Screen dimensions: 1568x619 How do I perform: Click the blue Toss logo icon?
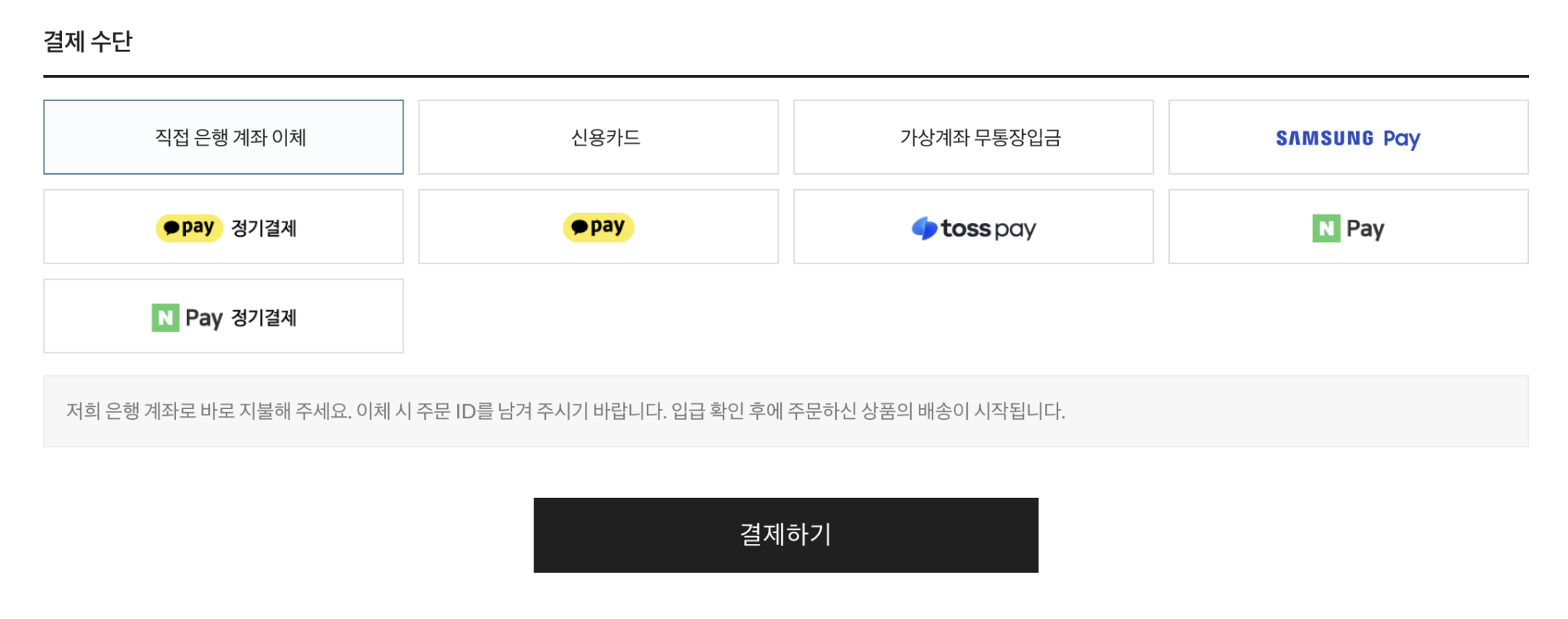pos(924,228)
